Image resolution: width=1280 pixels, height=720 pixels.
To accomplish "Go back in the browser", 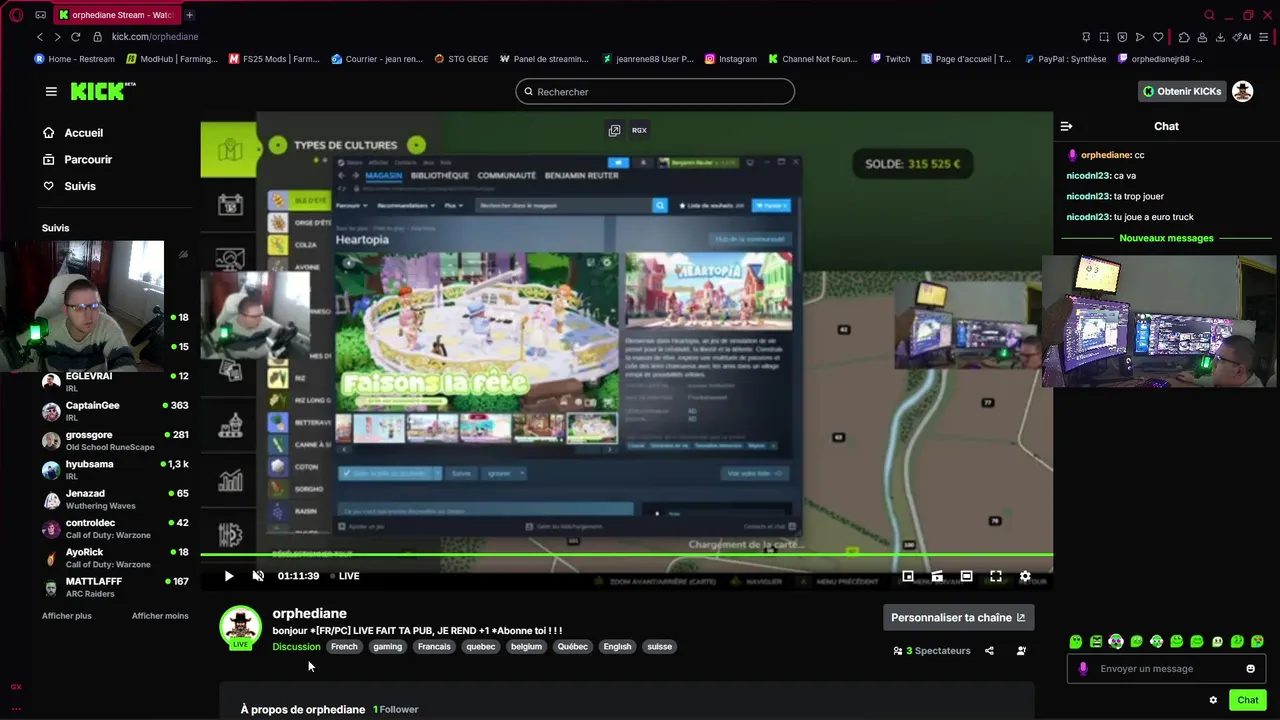I will (39, 37).
